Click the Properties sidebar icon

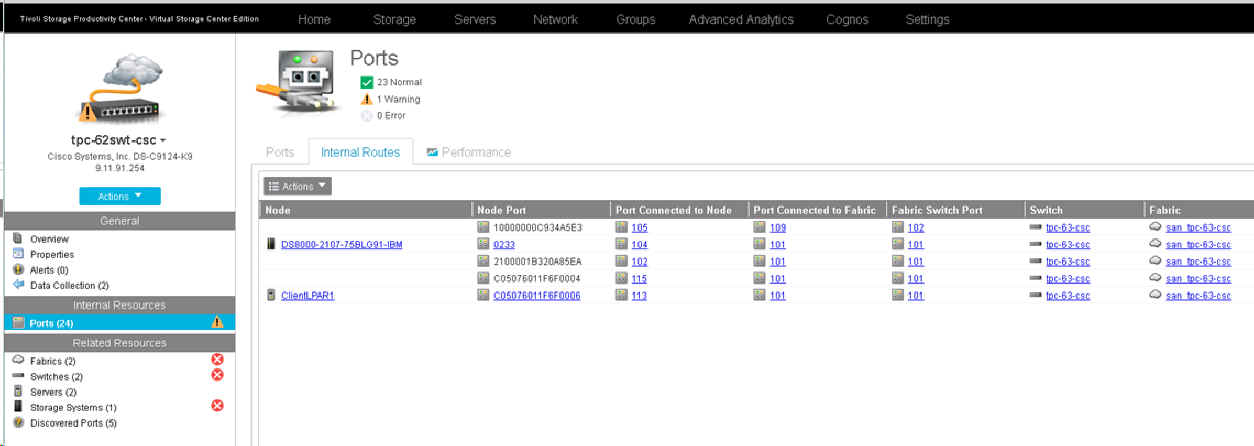[x=18, y=254]
